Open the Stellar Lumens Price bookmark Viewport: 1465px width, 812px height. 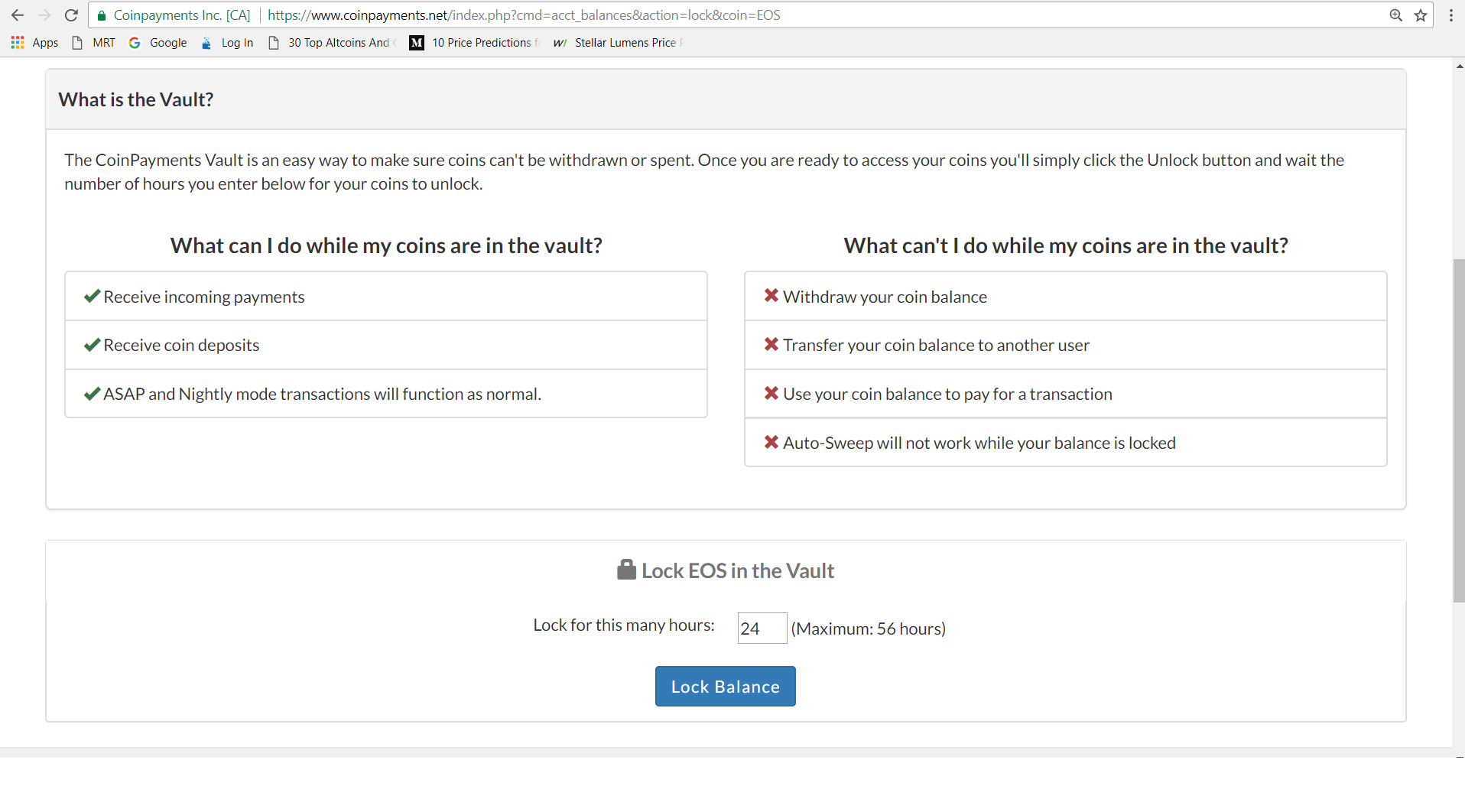[x=618, y=43]
